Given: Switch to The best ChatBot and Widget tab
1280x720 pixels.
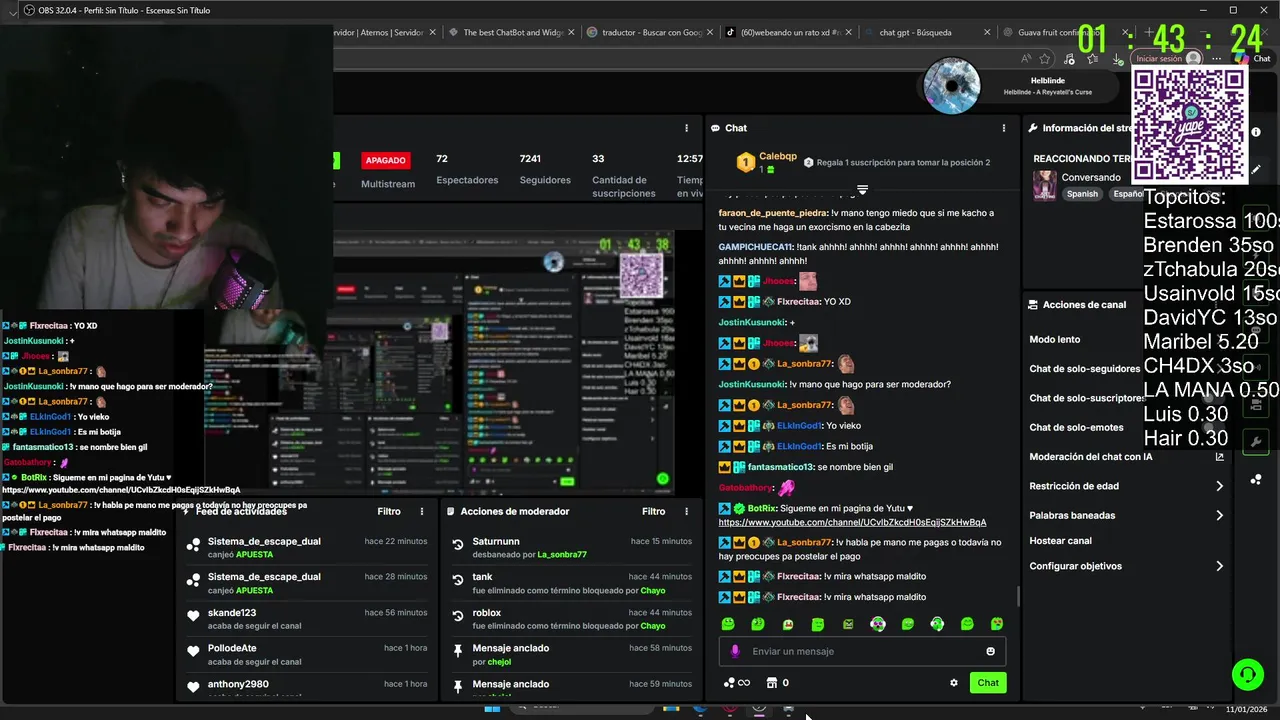Looking at the screenshot, I should pyautogui.click(x=513, y=32).
